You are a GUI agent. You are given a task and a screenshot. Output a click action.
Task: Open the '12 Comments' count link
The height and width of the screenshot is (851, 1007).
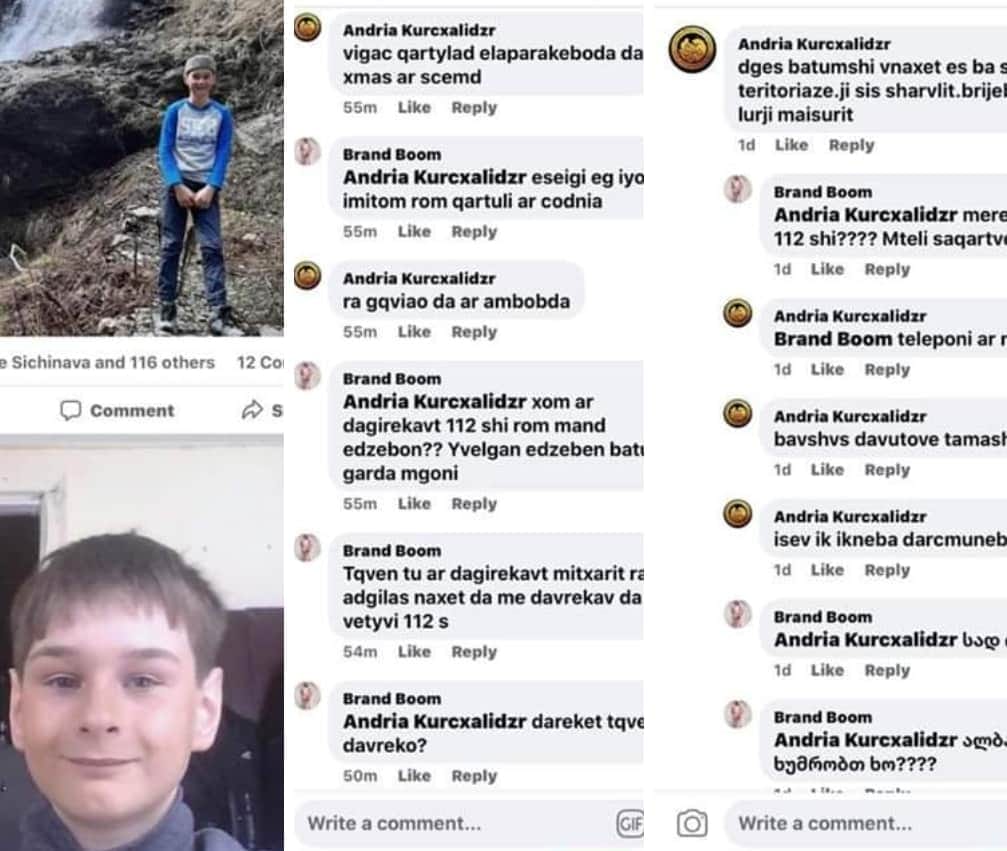coord(260,362)
